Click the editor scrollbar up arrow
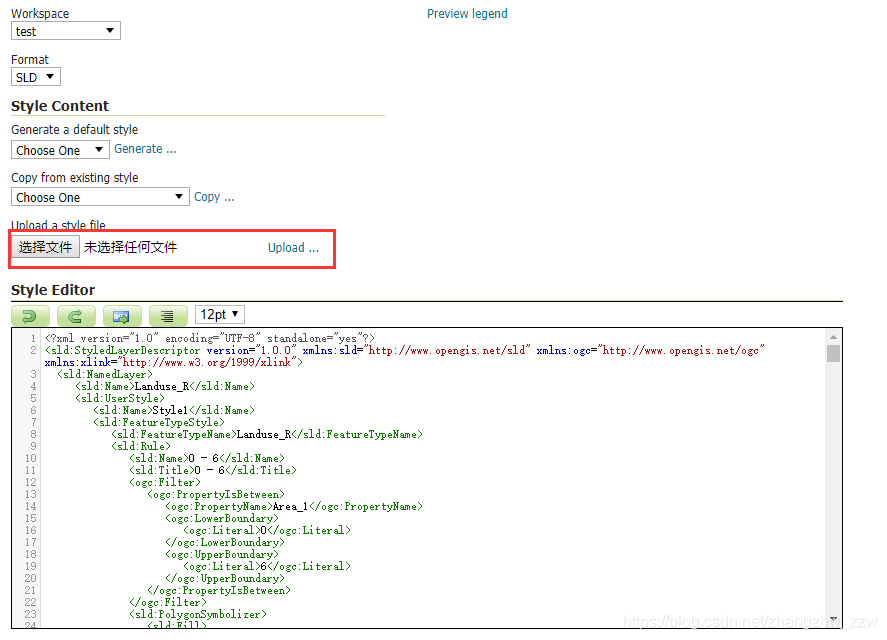Screen dimensions: 887x640 pyautogui.click(x=833, y=337)
